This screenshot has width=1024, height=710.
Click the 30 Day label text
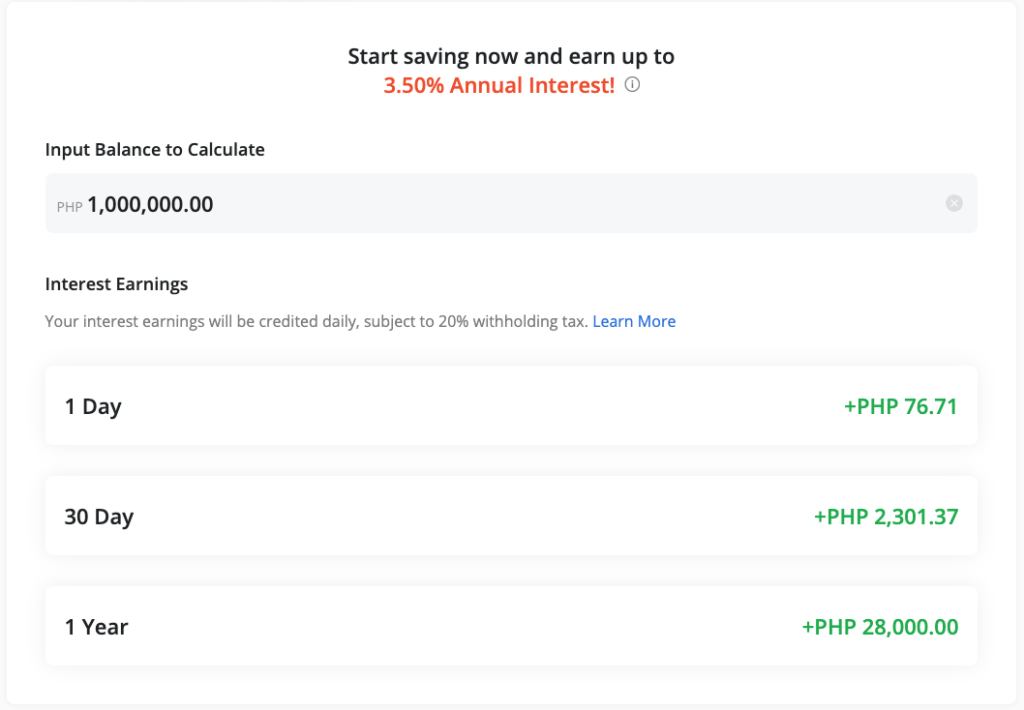(x=99, y=517)
